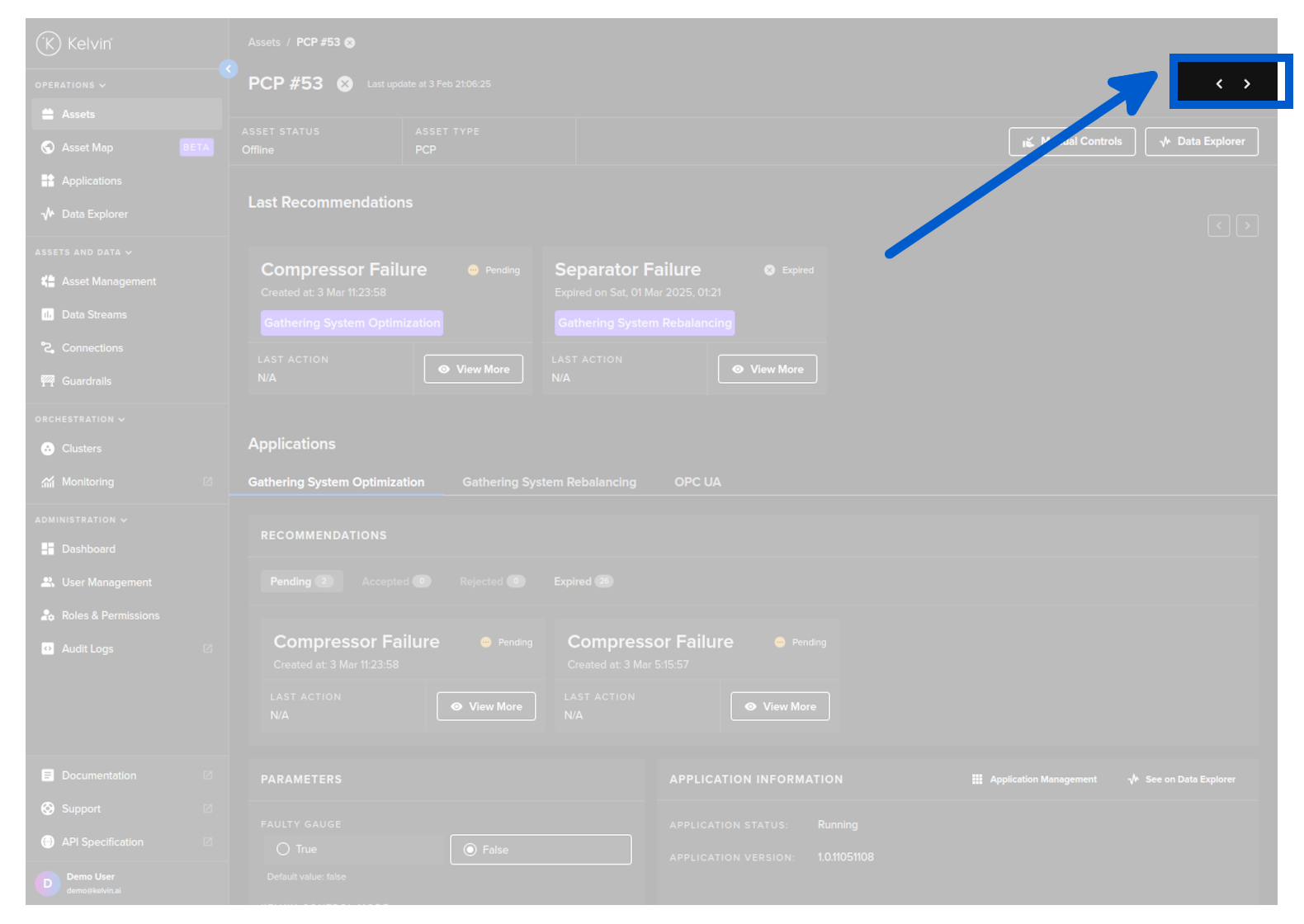Open Clusters under Orchestration
The height and width of the screenshot is (924, 1304).
tap(82, 449)
